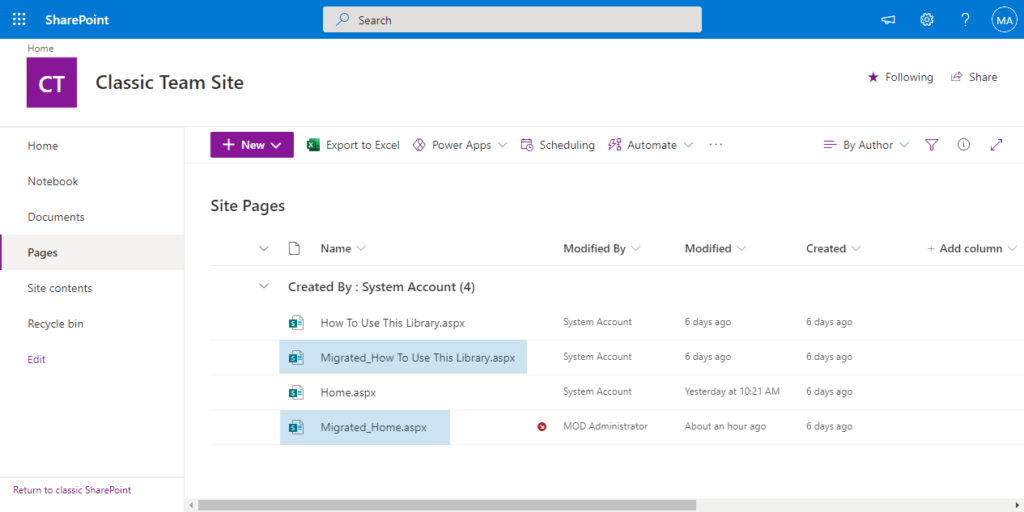This screenshot has height=512, width=1024.
Task: Open the settings gear icon
Action: point(927,20)
